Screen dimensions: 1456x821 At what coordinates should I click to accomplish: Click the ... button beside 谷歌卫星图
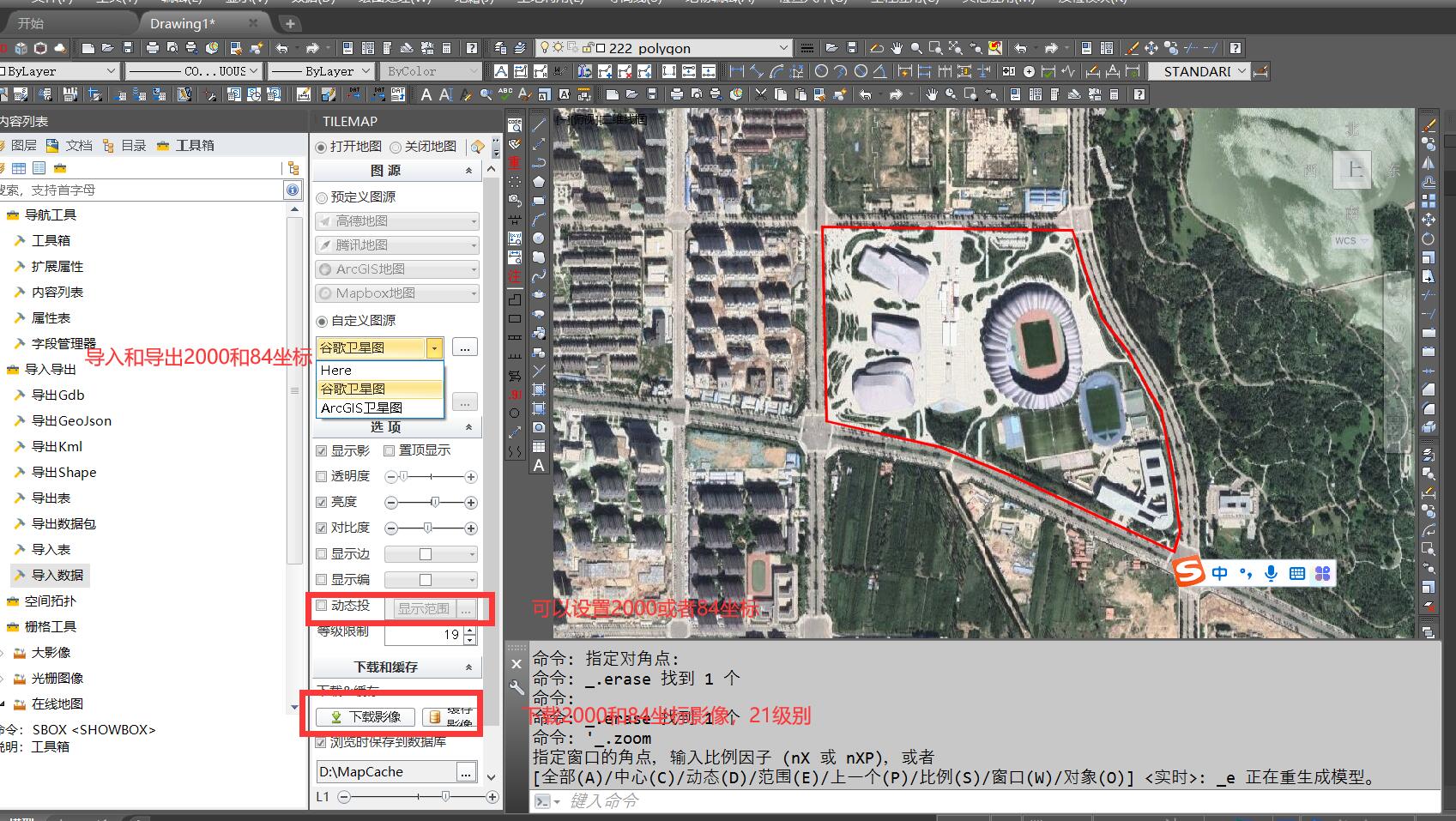click(464, 347)
